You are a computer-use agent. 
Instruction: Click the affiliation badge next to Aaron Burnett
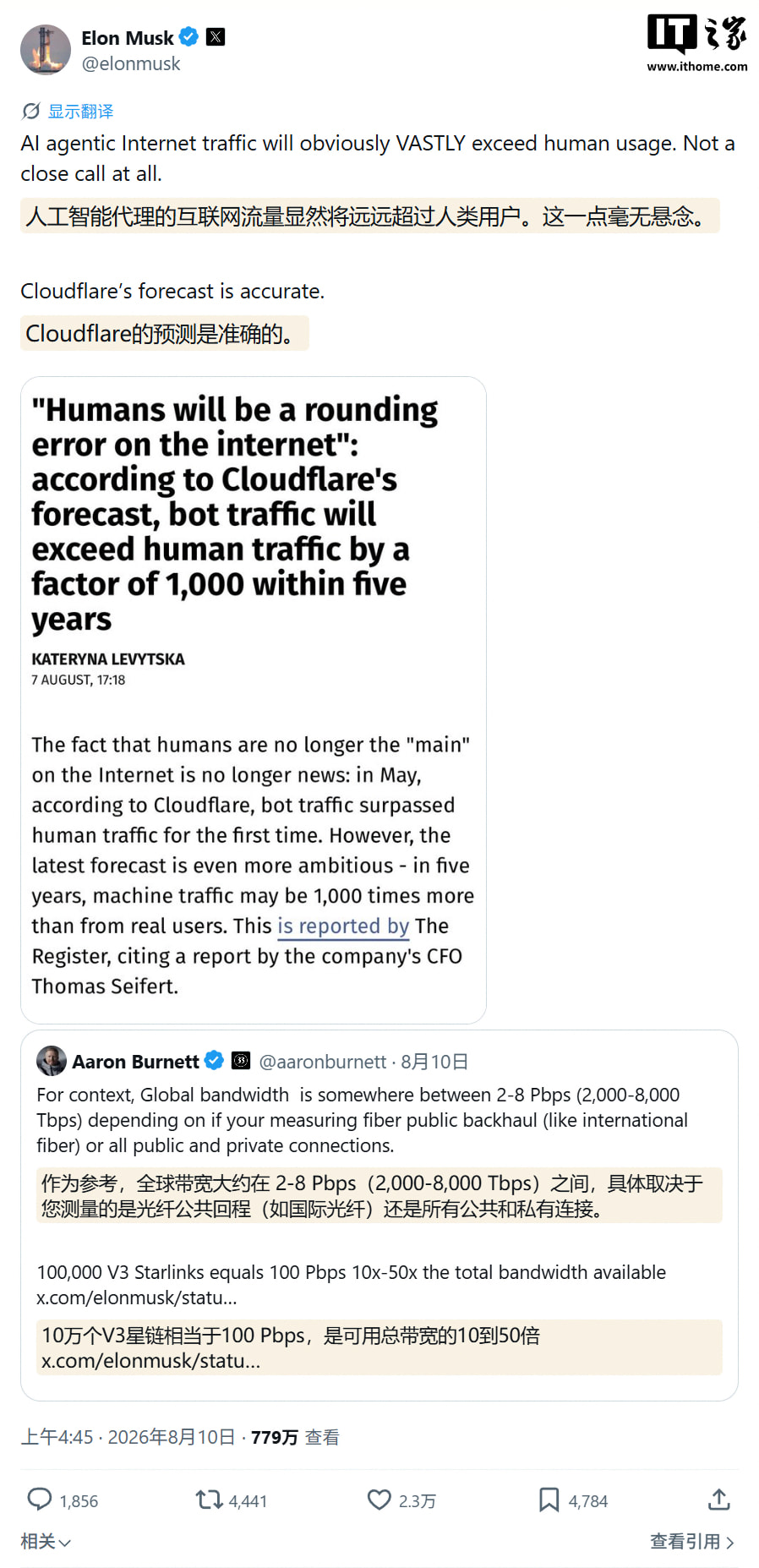241,1061
